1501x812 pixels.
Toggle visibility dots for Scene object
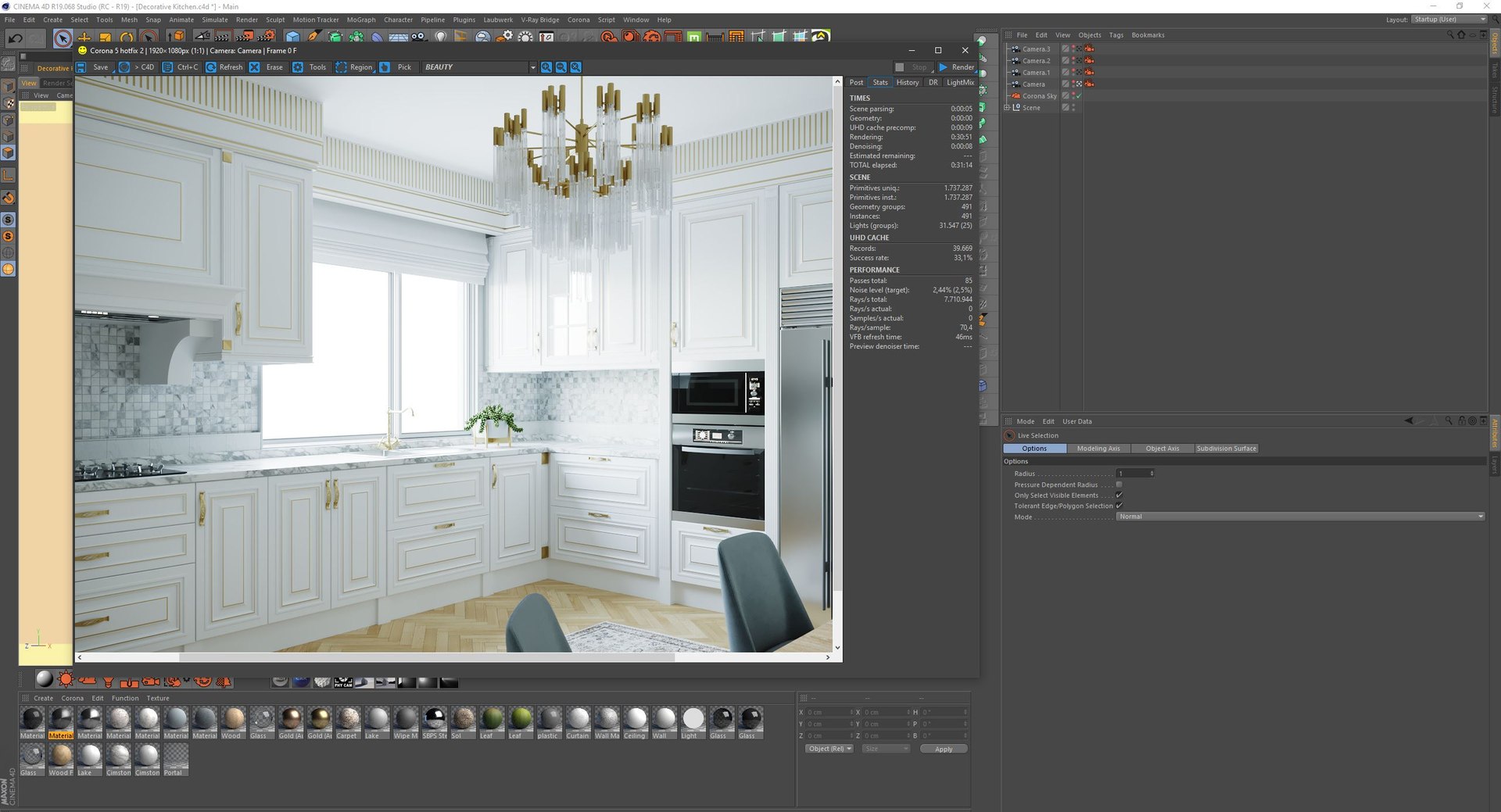1073,107
